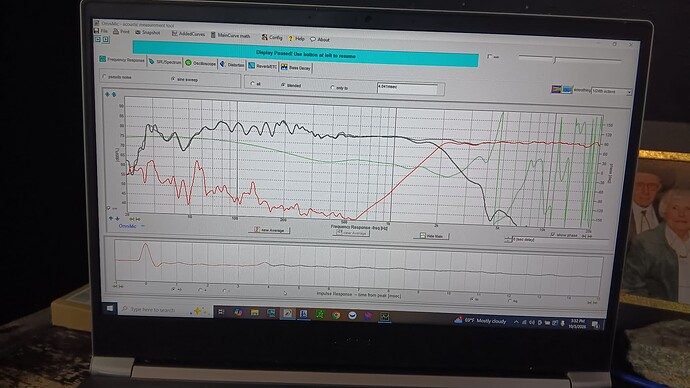Switch to Distortion tab
This screenshot has height=388, width=690.
[x=232, y=65]
